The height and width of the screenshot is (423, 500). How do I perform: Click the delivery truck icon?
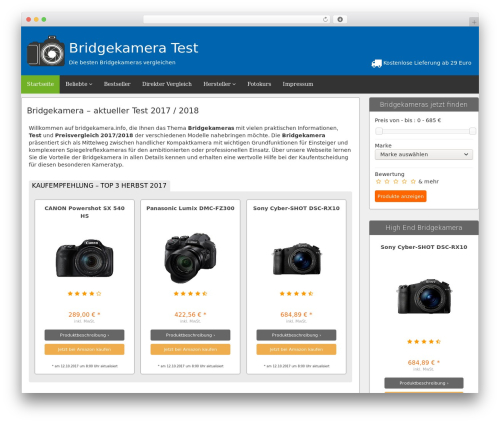[376, 63]
